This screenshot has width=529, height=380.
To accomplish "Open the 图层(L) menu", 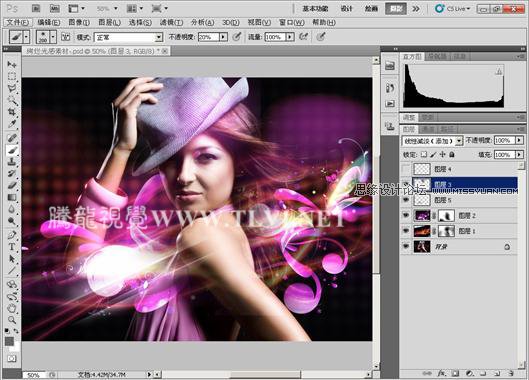I will 109,22.
